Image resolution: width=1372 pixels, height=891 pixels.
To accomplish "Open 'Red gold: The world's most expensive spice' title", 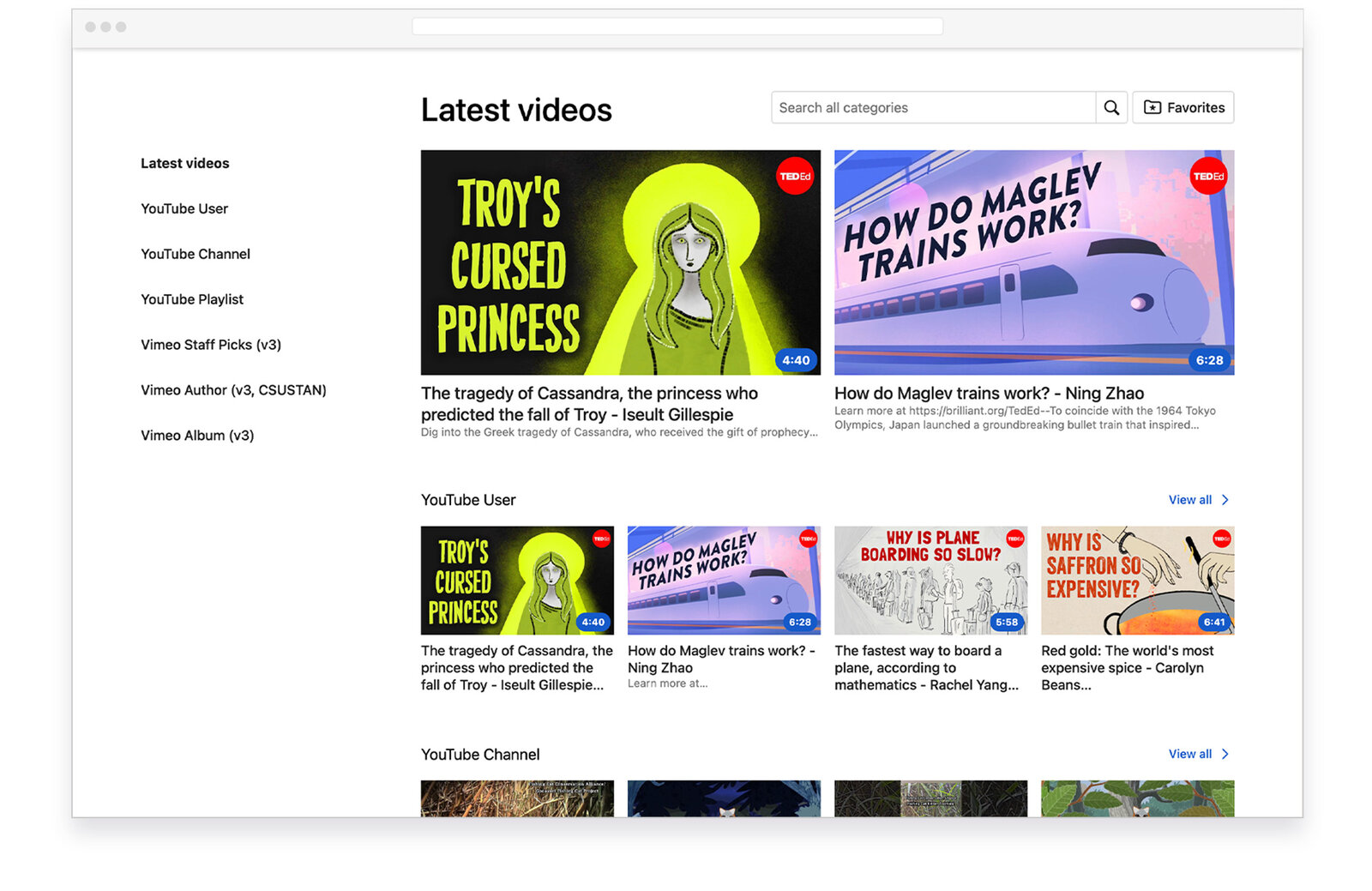I will point(1128,668).
